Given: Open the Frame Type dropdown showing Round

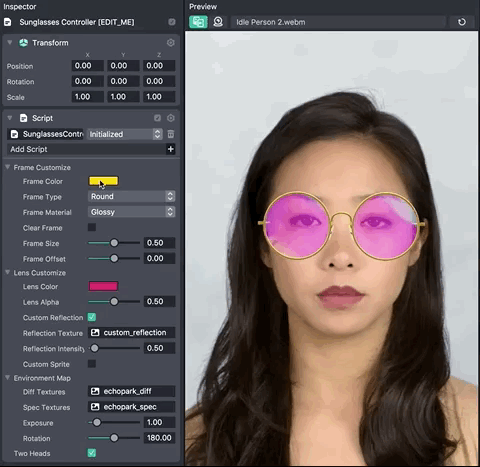Looking at the screenshot, I should tap(131, 196).
